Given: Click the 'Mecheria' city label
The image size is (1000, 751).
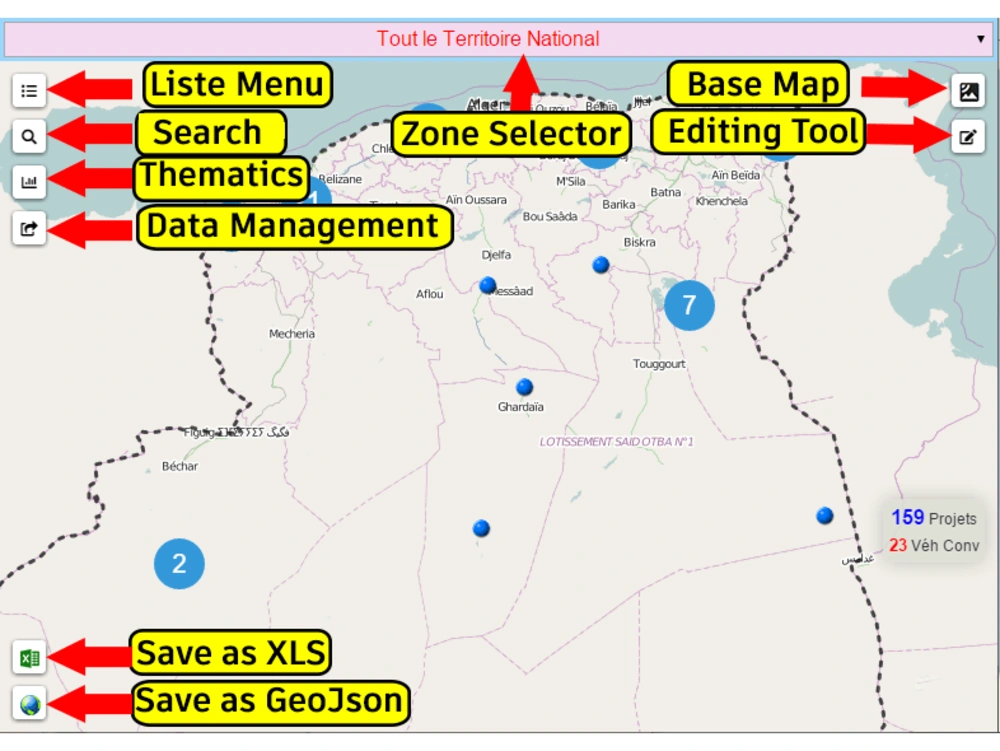Looking at the screenshot, I should click(291, 333).
